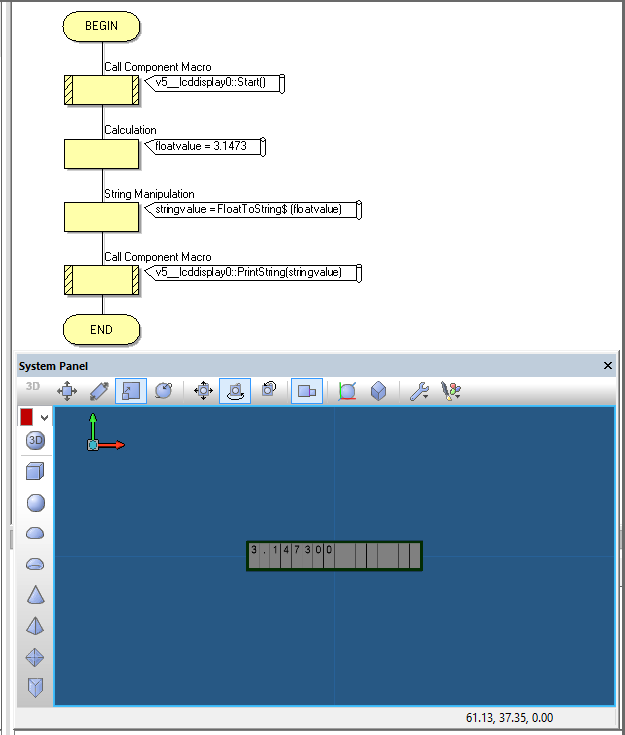This screenshot has width=625, height=735.
Task: Select the END flowchart node
Action: click(101, 329)
